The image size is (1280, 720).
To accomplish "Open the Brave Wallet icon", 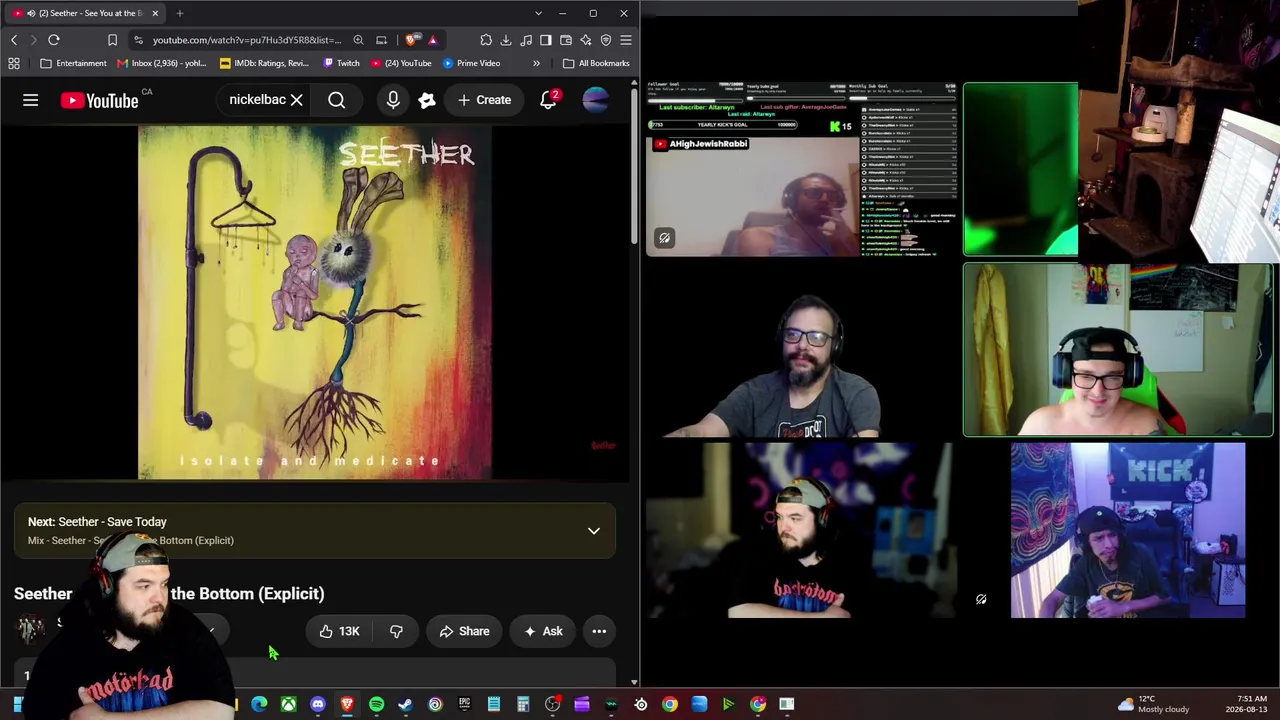I will coord(566,40).
